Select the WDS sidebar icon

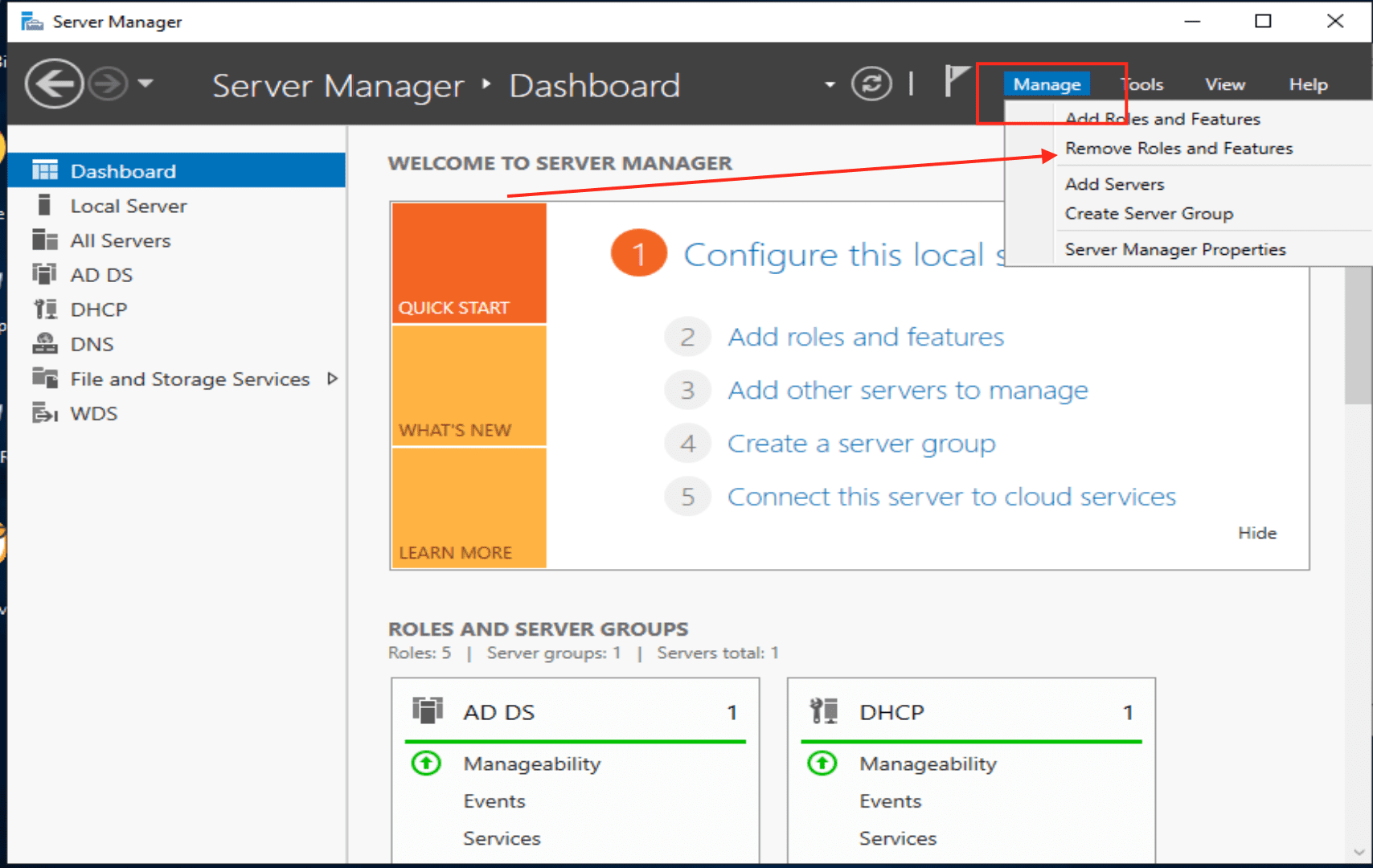[x=44, y=413]
